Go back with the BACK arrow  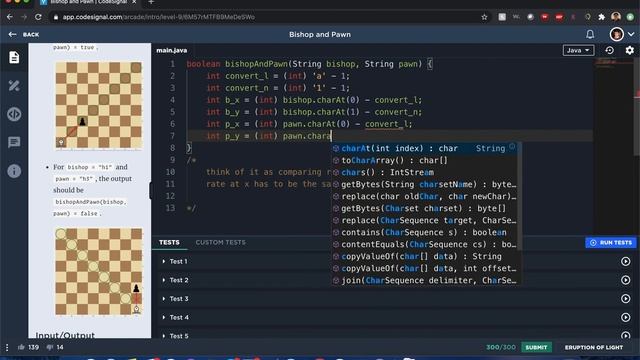point(24,35)
